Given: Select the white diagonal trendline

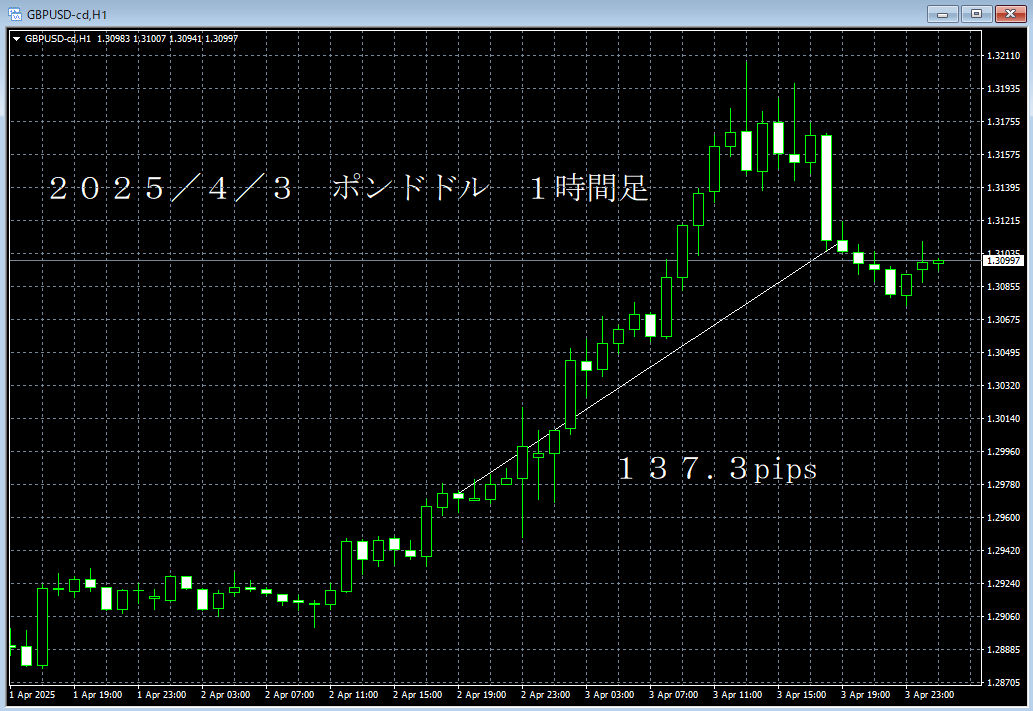Looking at the screenshot, I should click(x=649, y=369).
